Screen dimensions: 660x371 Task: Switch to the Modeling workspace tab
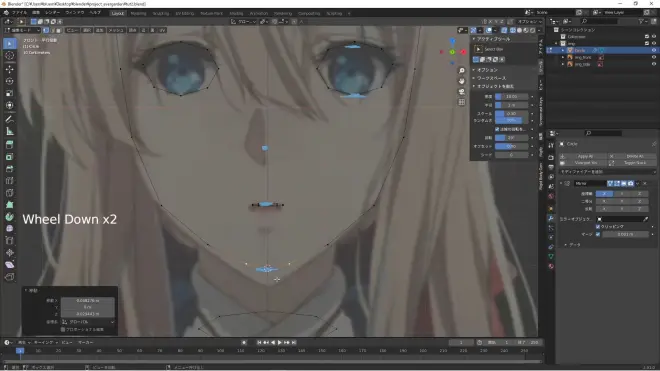tap(138, 13)
